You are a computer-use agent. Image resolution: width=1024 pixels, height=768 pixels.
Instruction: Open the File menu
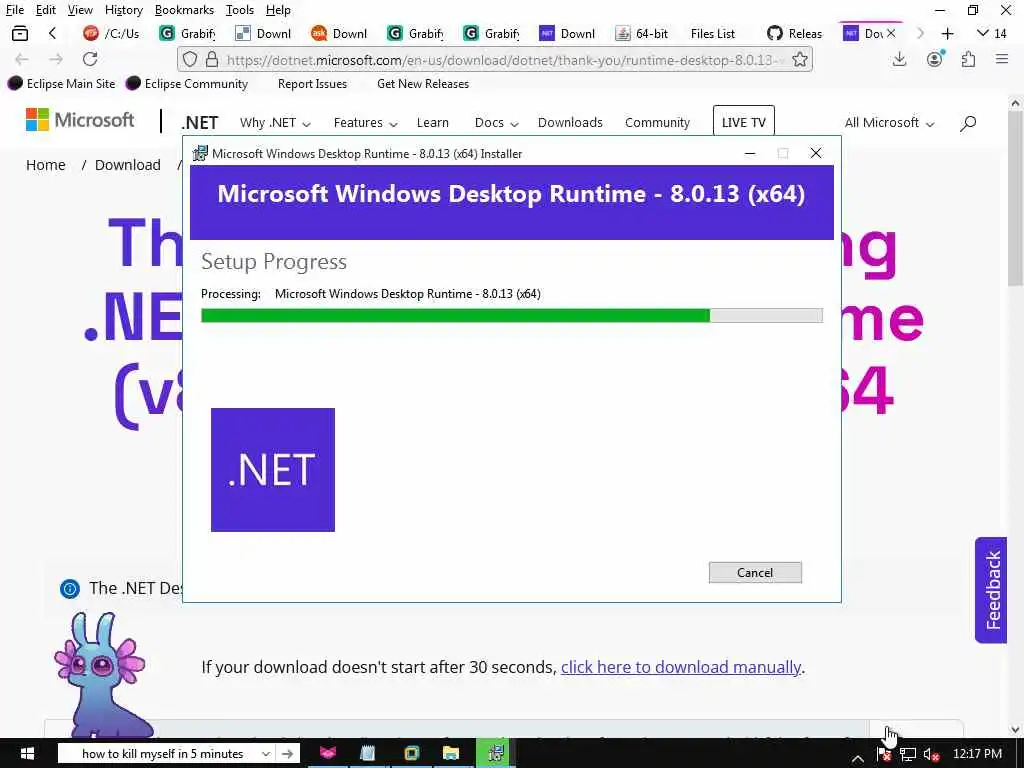15,10
